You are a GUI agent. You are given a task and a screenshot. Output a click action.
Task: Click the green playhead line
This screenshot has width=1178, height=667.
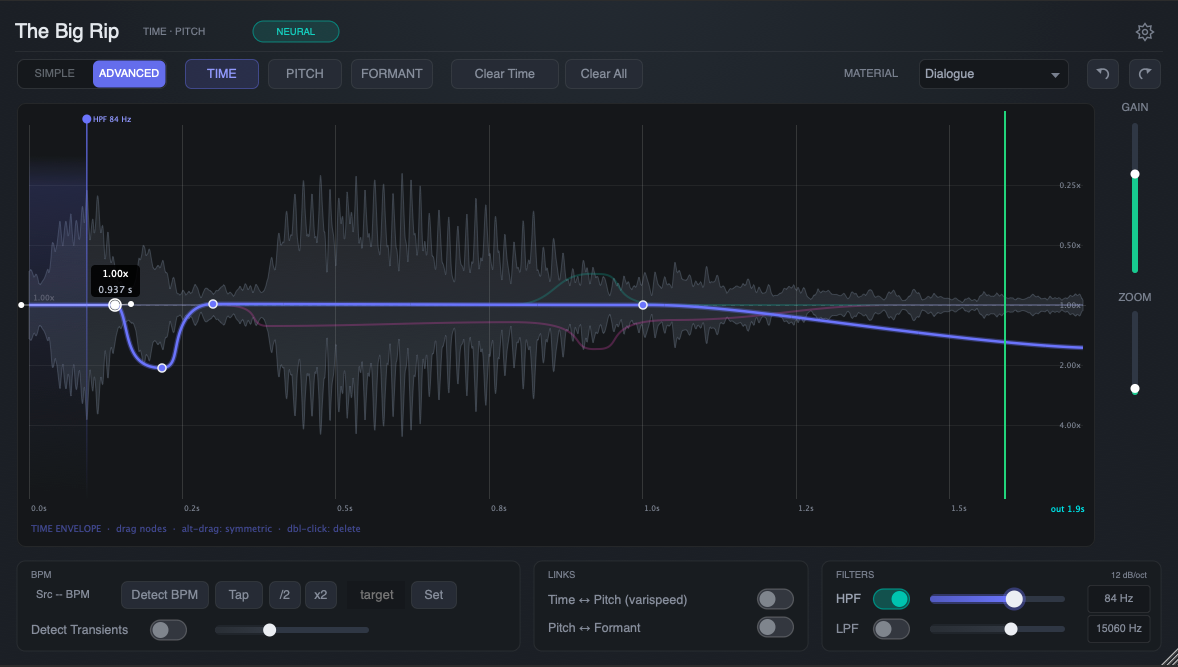[1004, 305]
